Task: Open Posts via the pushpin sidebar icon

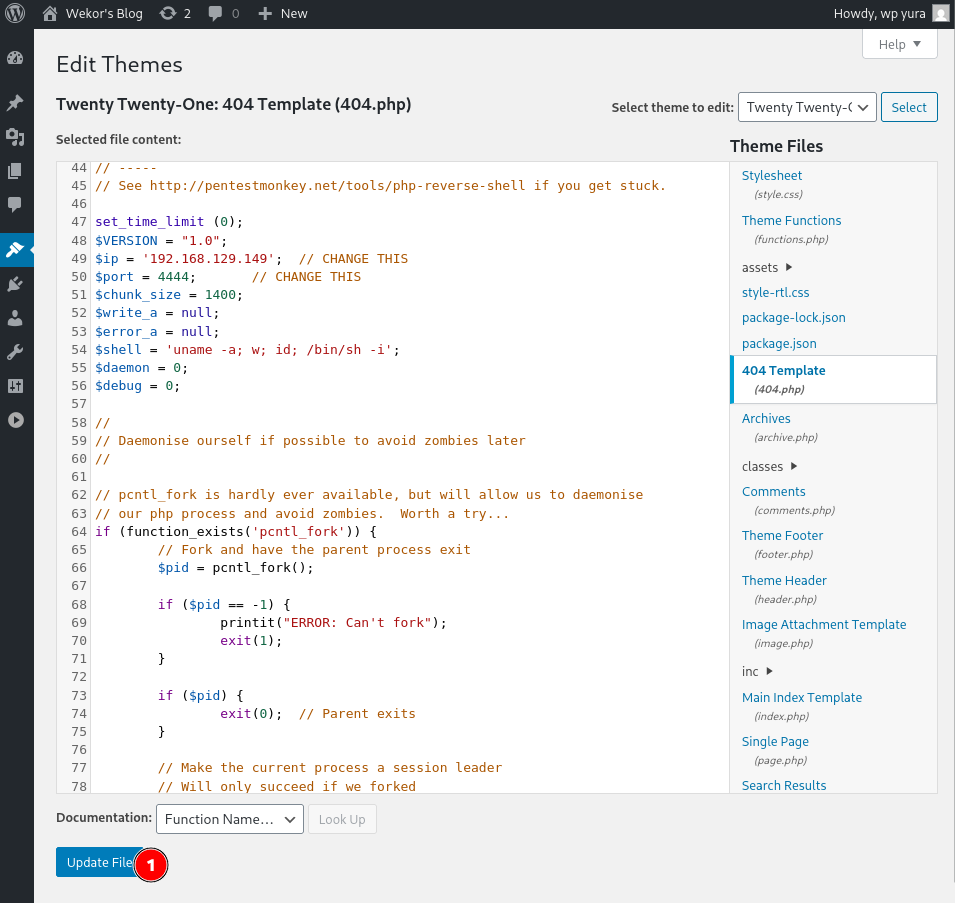Action: pyautogui.click(x=15, y=102)
